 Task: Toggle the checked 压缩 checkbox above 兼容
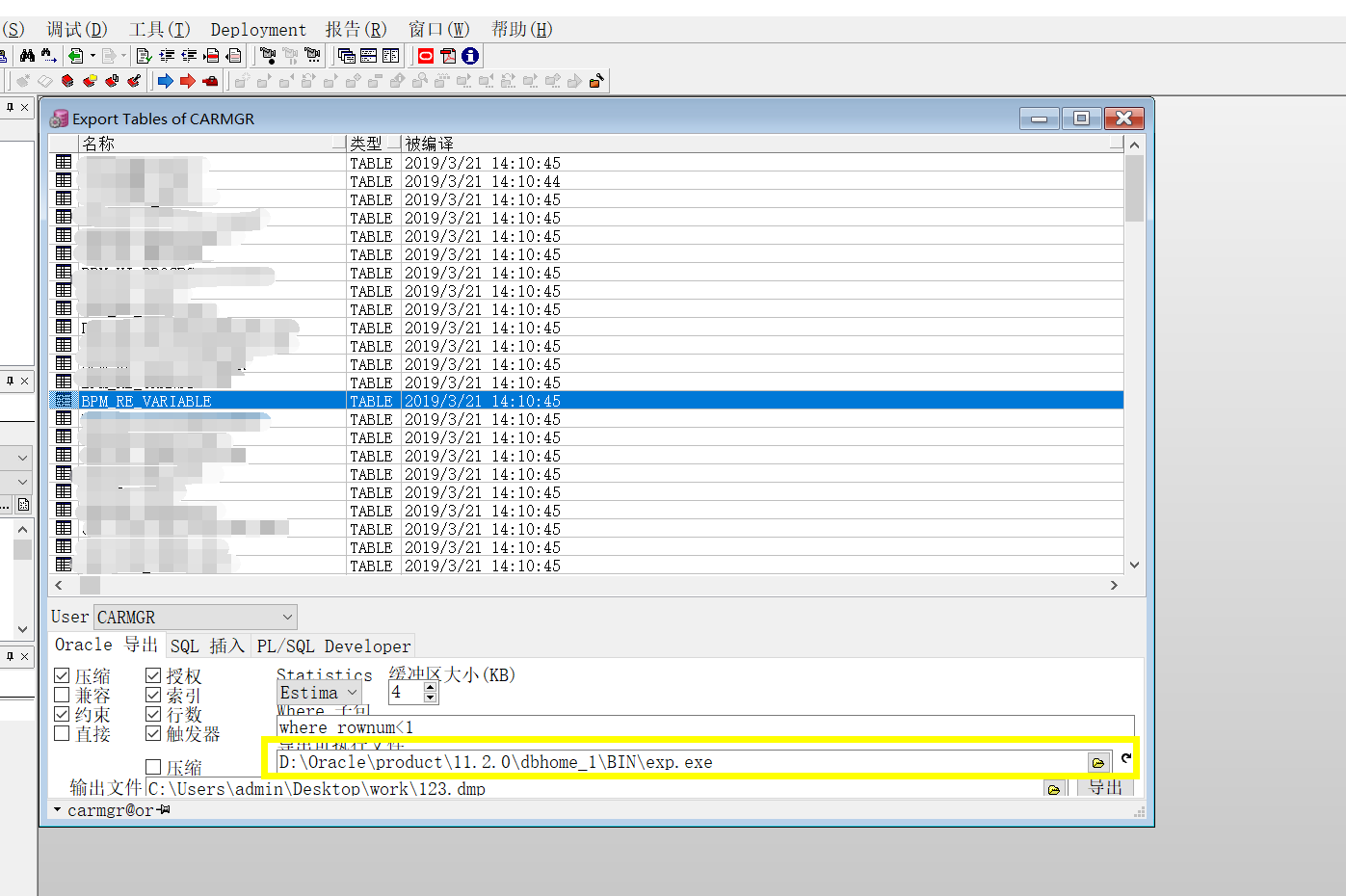pos(63,675)
